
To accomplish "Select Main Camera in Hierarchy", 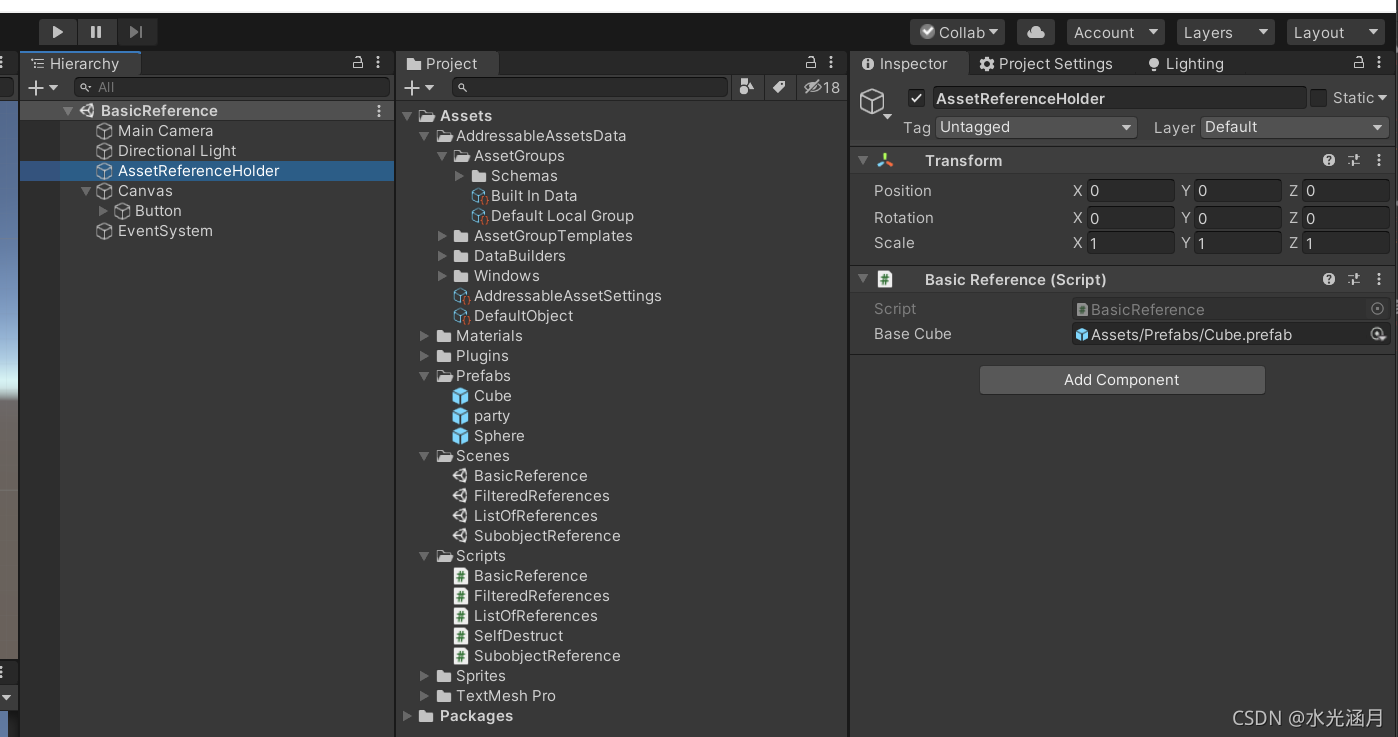I will tap(165, 131).
